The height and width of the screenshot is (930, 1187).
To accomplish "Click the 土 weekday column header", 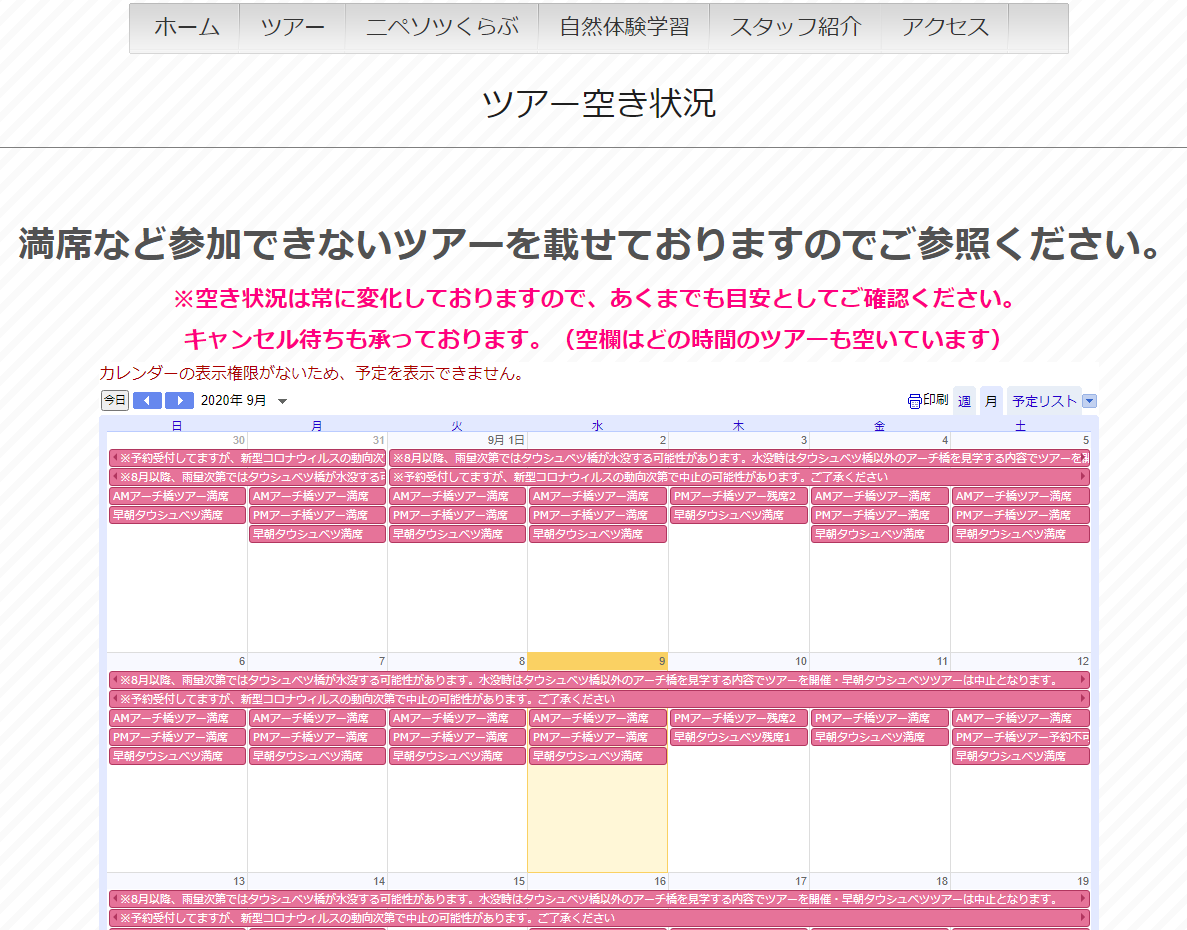I will [x=1020, y=425].
